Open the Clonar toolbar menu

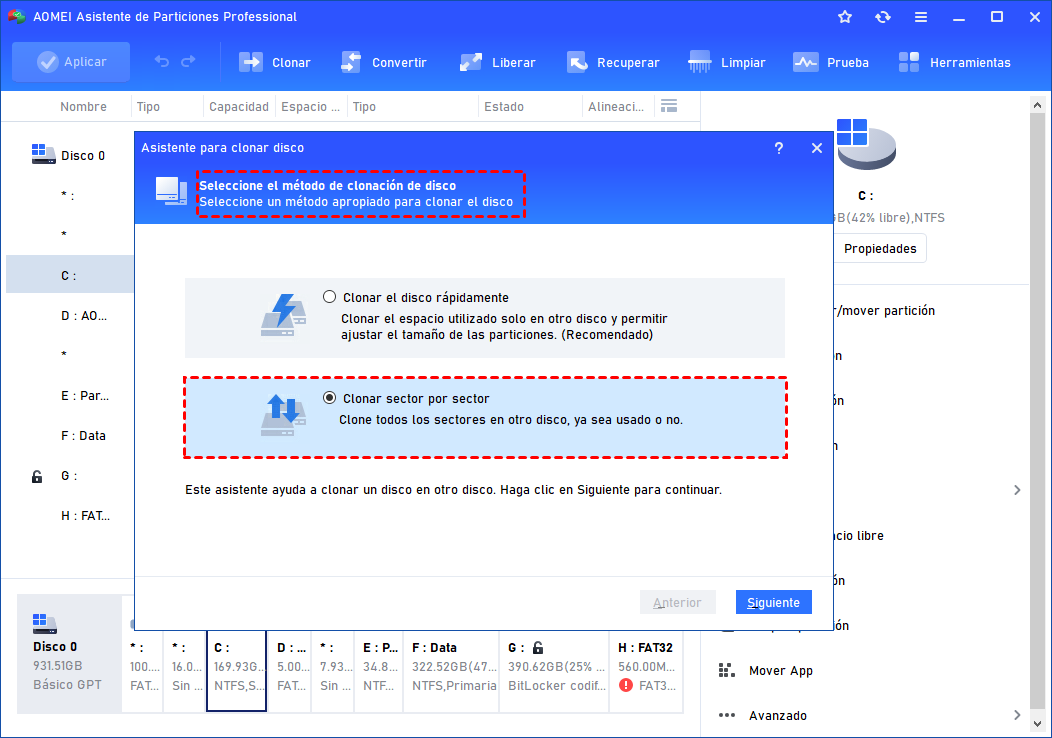pos(275,62)
